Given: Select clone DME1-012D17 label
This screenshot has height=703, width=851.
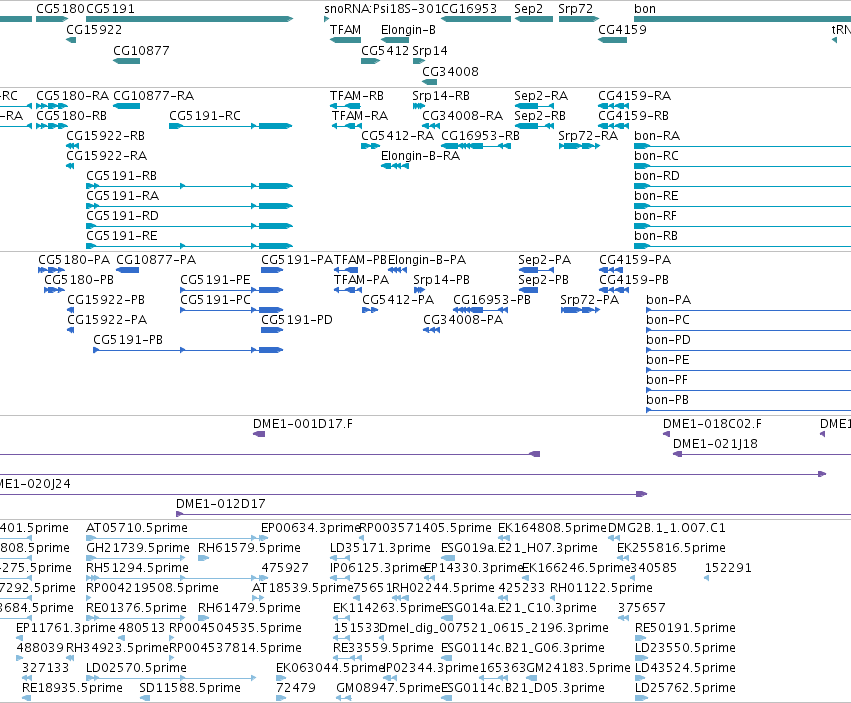Looking at the screenshot, I should 221,503.
